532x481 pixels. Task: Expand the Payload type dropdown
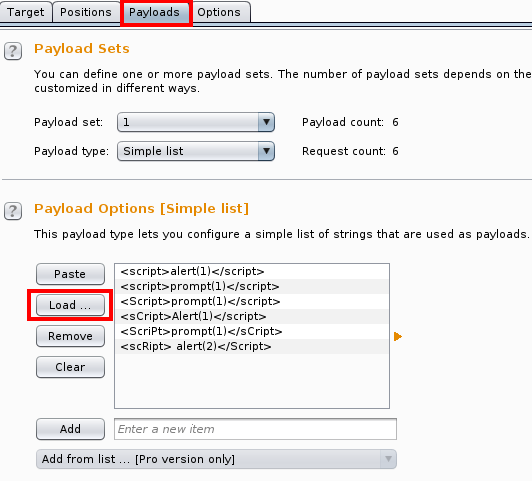pos(196,151)
